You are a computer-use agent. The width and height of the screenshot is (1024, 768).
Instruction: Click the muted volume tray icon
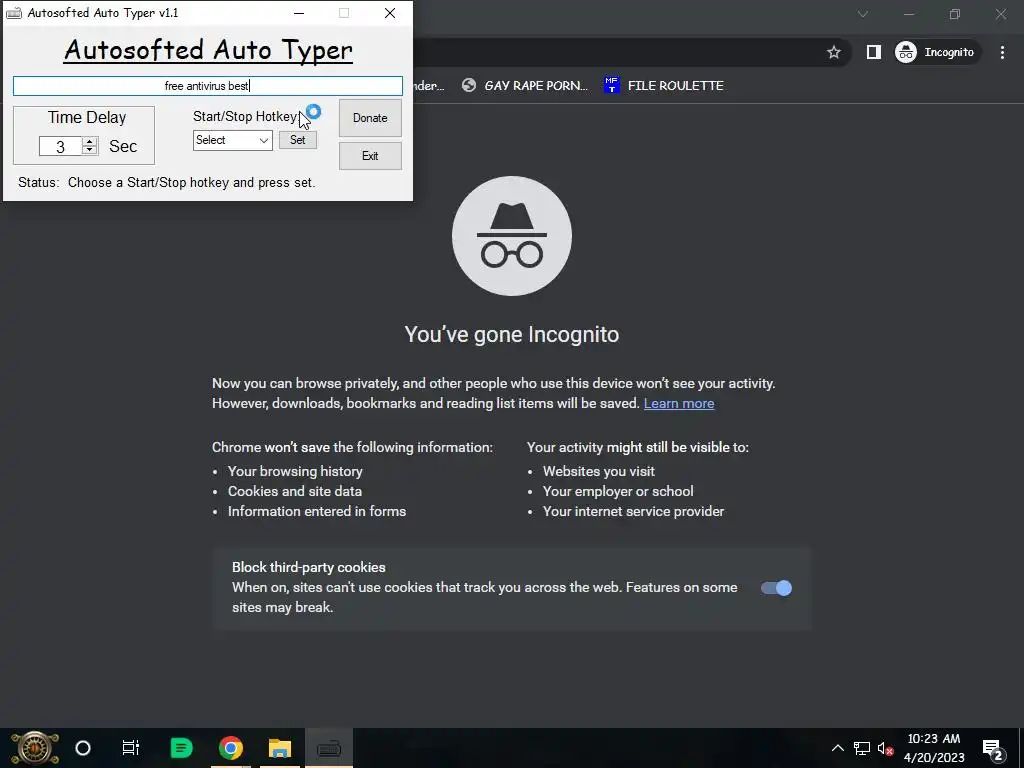(886, 748)
